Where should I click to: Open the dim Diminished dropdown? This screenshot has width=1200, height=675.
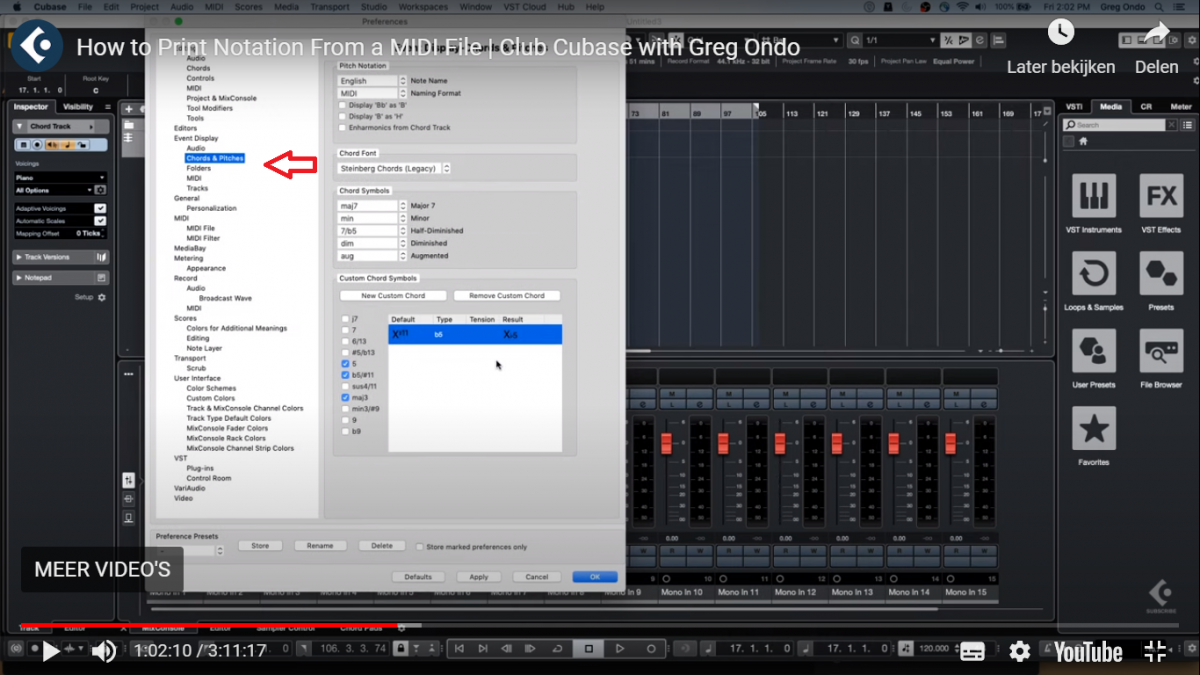pos(371,243)
